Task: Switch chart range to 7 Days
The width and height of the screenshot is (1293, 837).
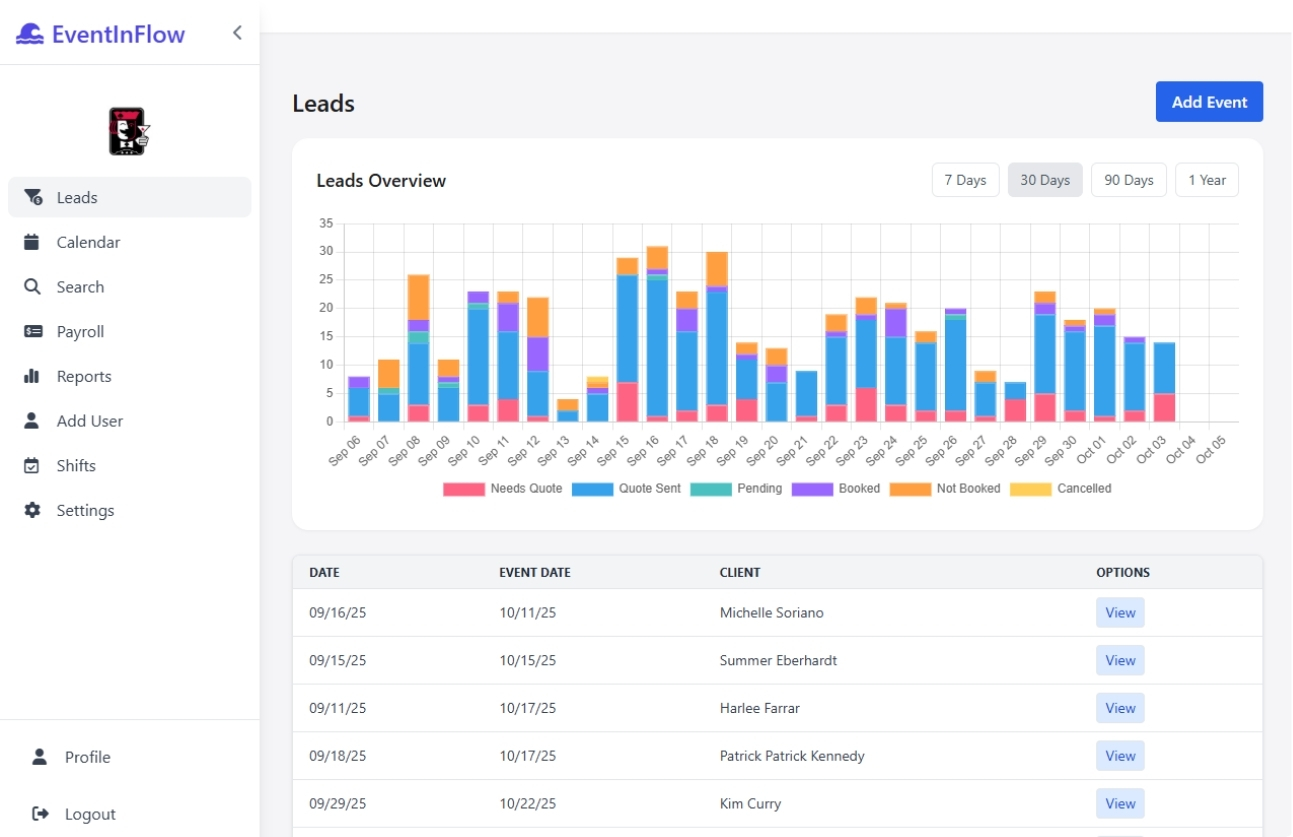Action: pos(965,180)
